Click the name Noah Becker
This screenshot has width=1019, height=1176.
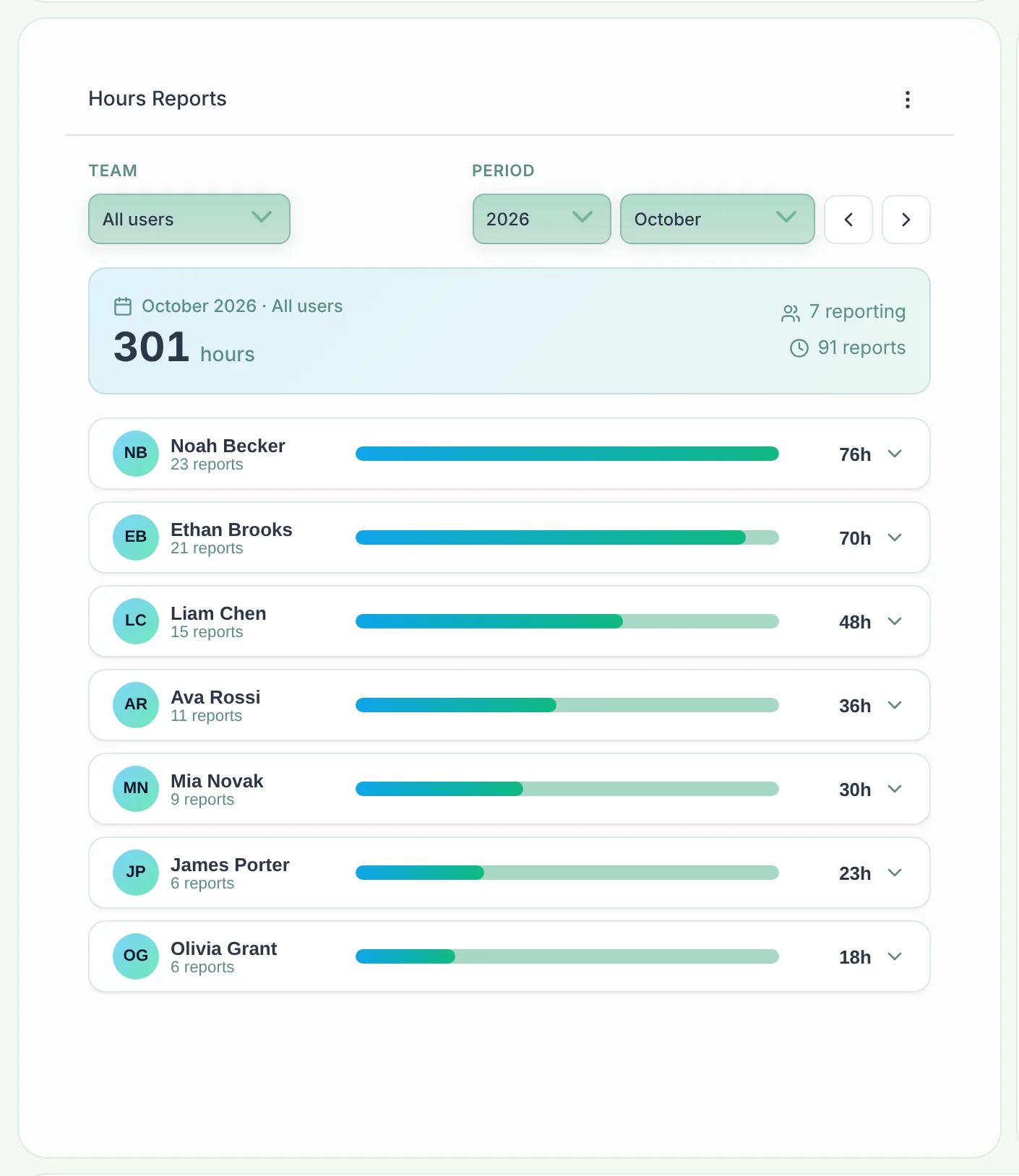(x=228, y=446)
